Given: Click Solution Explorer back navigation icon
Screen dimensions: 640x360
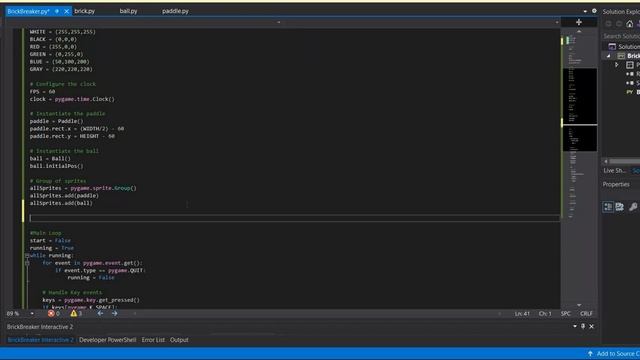Looking at the screenshot, I should 609,24.
